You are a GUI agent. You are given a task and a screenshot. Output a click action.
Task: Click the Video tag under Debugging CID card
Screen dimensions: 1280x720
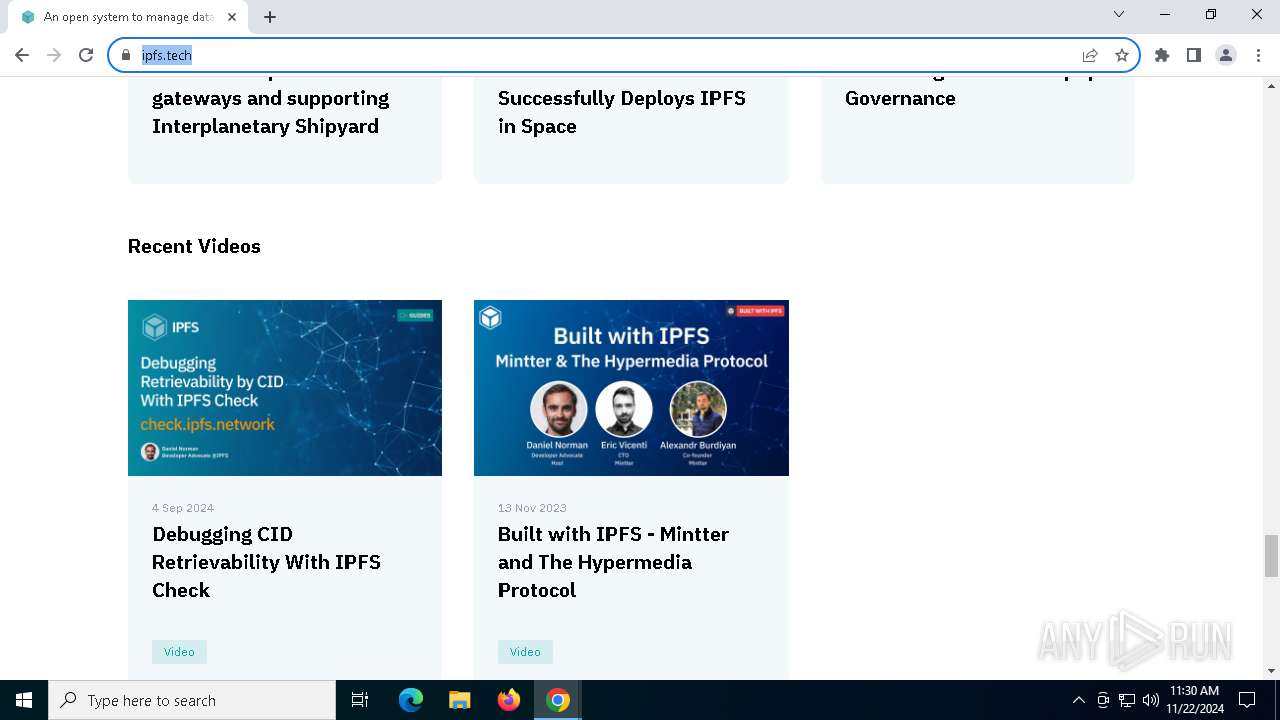click(x=179, y=652)
